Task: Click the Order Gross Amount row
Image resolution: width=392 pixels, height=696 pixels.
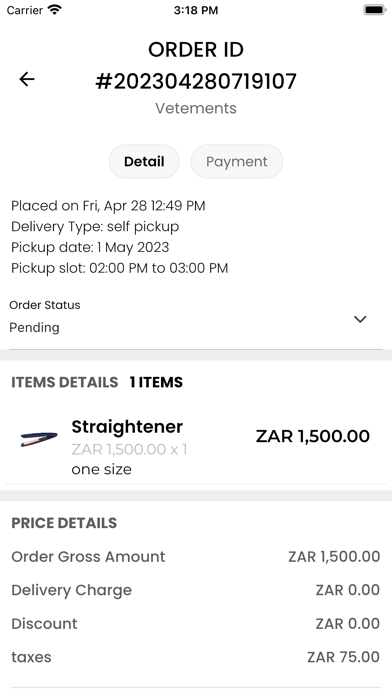Action: (x=195, y=557)
